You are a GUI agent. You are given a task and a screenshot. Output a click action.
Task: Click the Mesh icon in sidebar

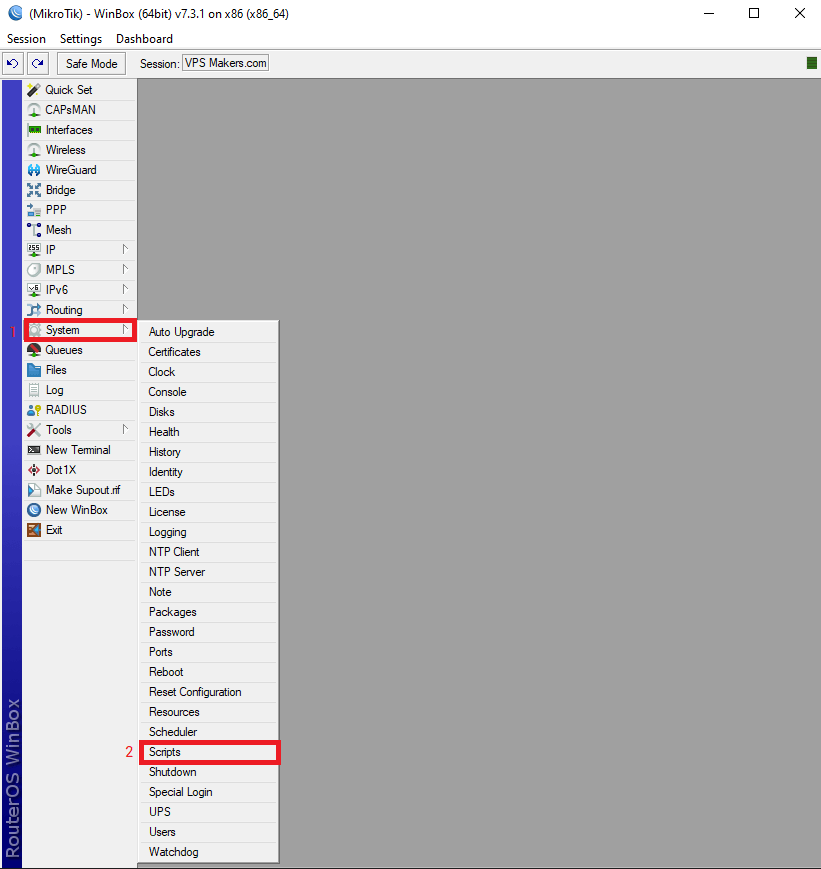pos(34,230)
